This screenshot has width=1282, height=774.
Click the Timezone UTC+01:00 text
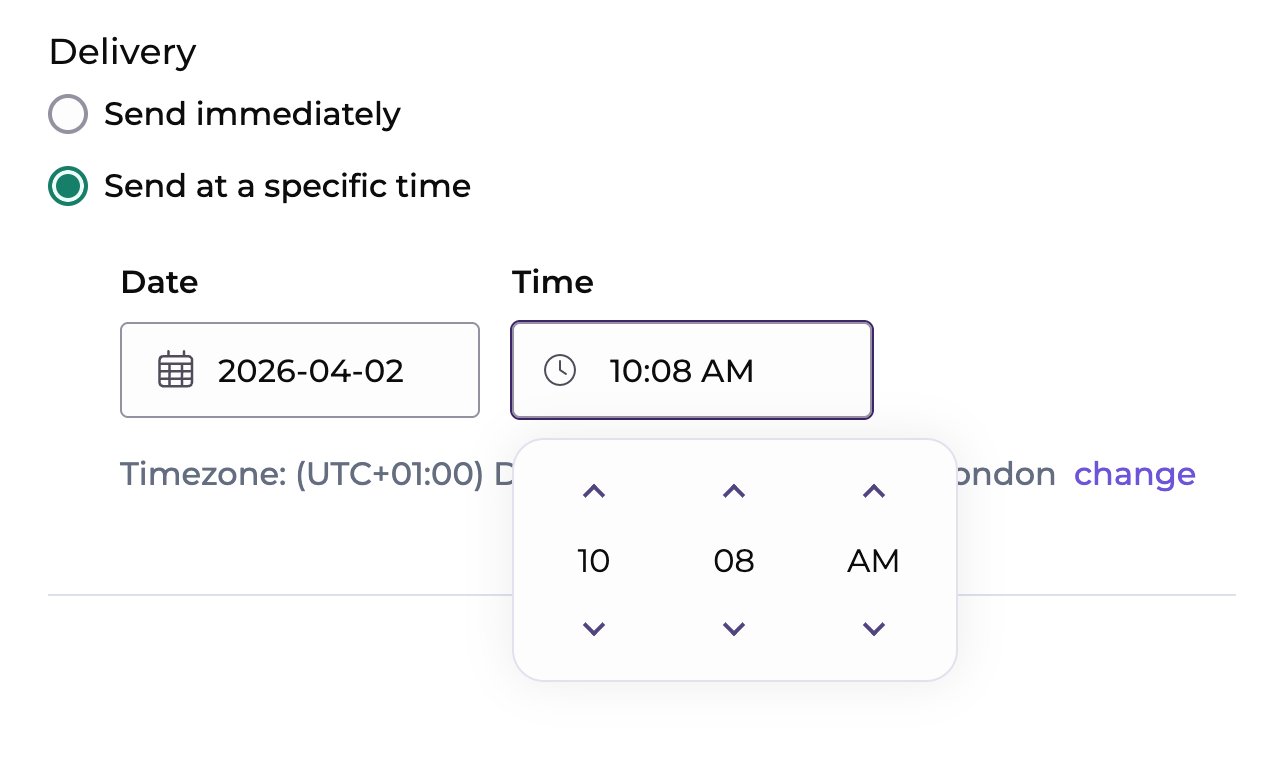click(300, 474)
